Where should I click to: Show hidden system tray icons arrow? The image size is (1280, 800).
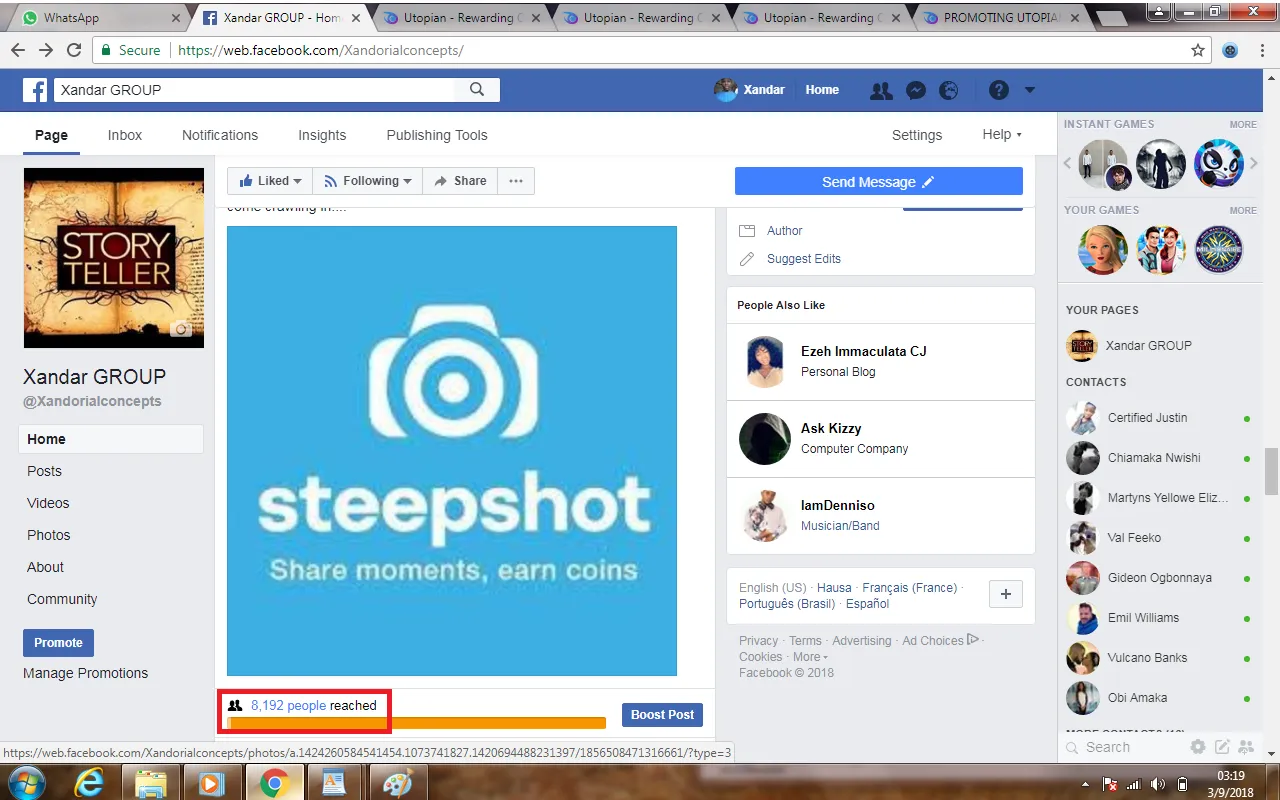point(1086,783)
